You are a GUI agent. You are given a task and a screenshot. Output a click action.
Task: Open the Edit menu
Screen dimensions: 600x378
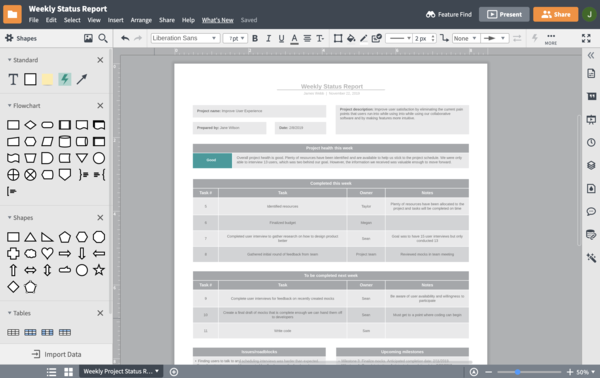click(x=51, y=20)
